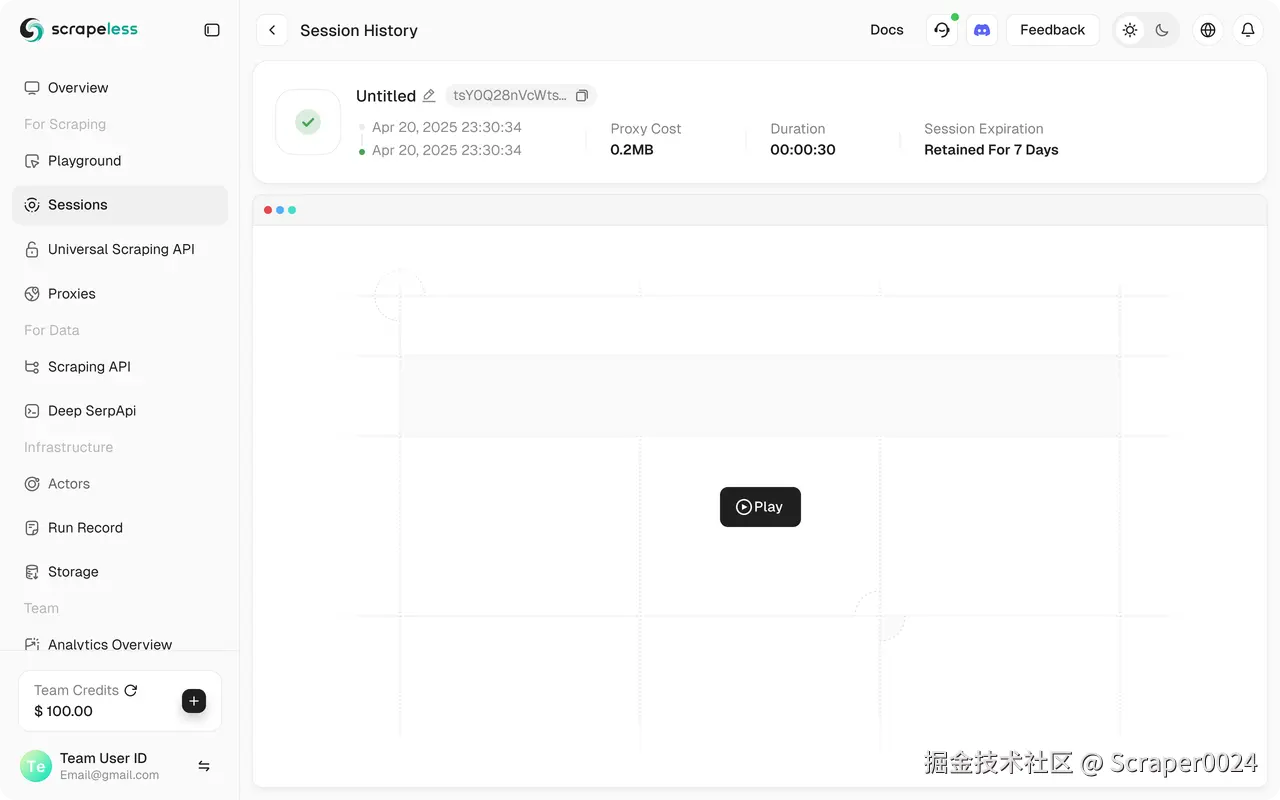Click the $ 100.00 credits value
1280x800 pixels.
point(63,711)
